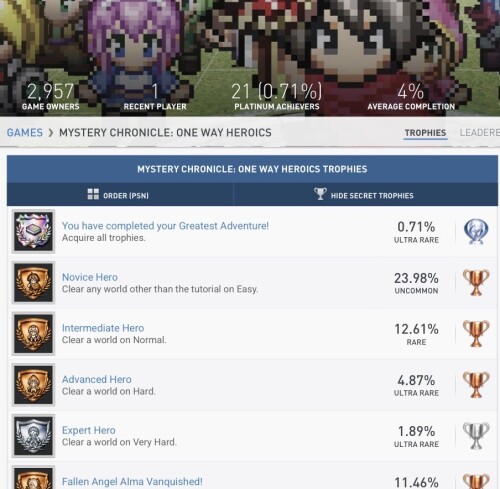500x489 pixels.
Task: Open You have completed your Greatest Adventure!
Action: pos(165,226)
